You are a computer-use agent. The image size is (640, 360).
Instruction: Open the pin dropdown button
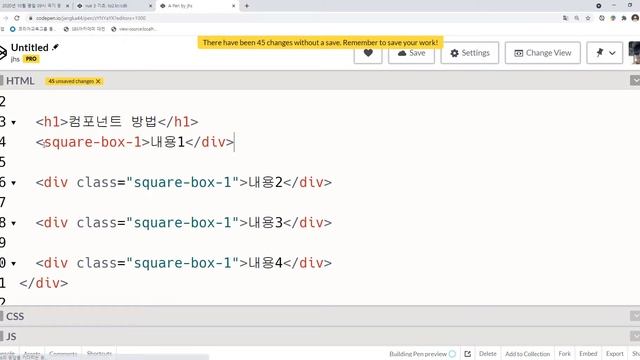tap(605, 53)
